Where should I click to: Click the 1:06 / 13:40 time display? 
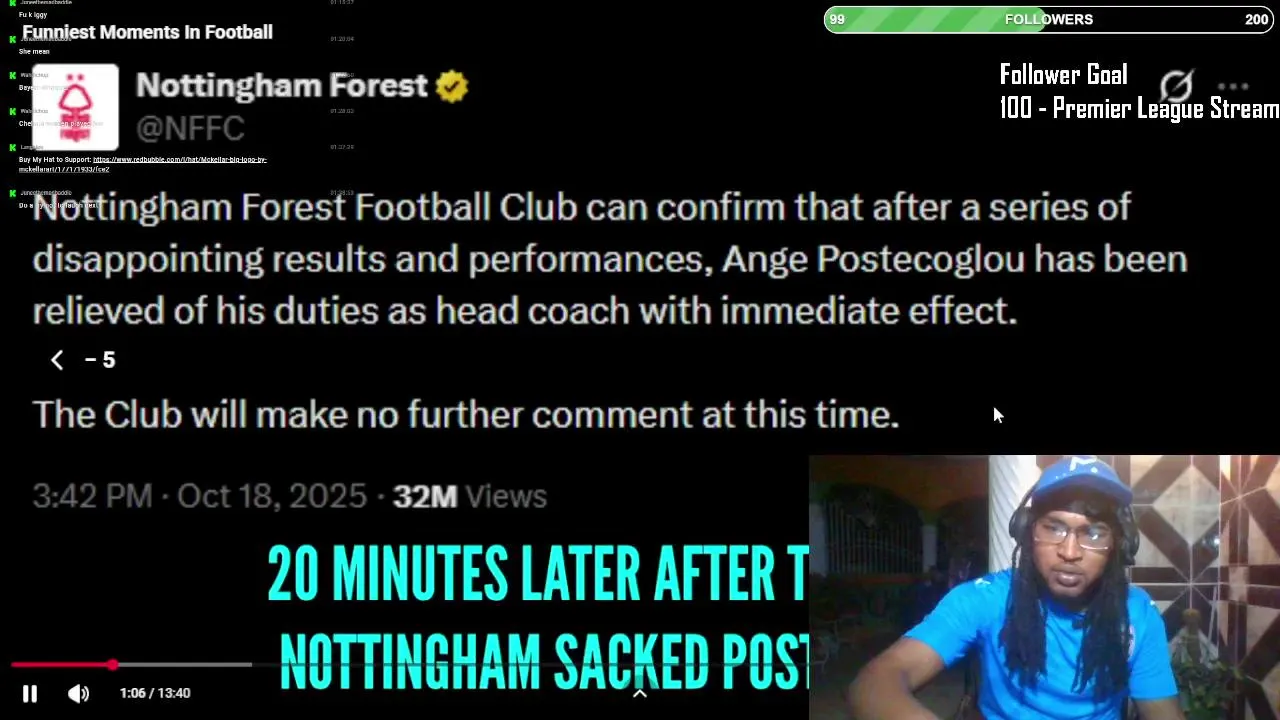(x=155, y=693)
